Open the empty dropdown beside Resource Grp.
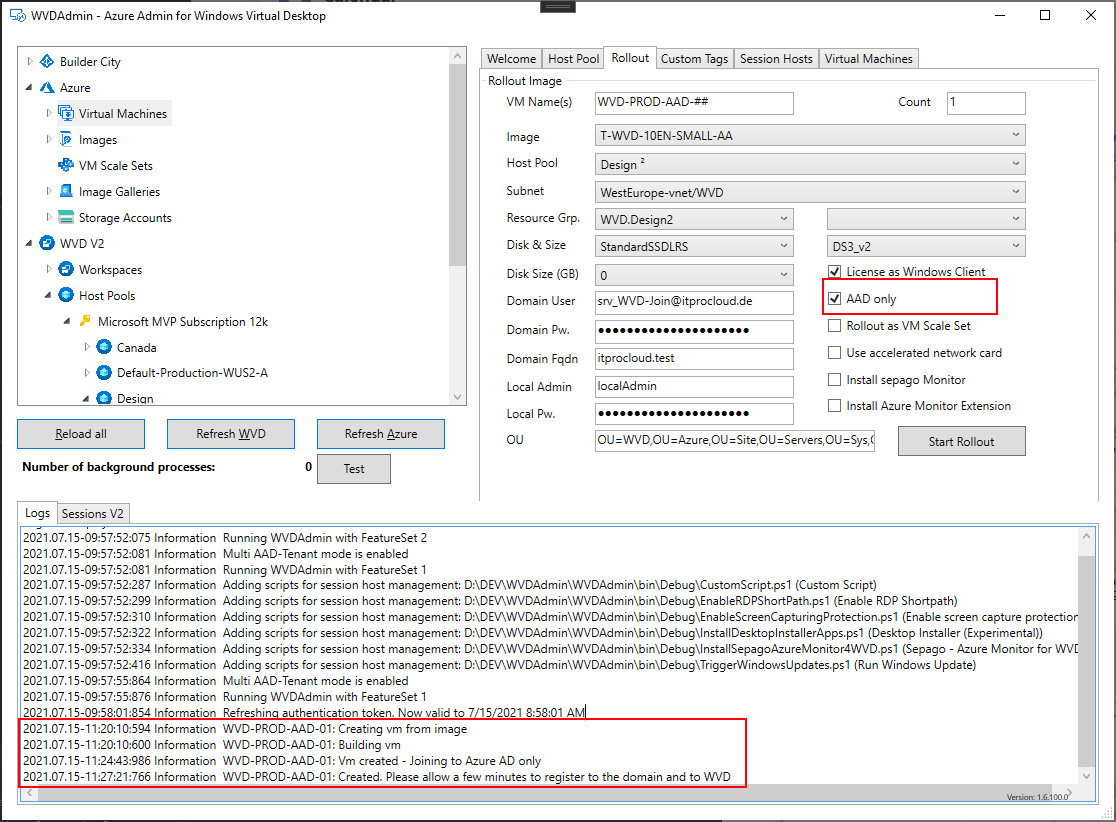This screenshot has width=1116, height=822. click(926, 219)
